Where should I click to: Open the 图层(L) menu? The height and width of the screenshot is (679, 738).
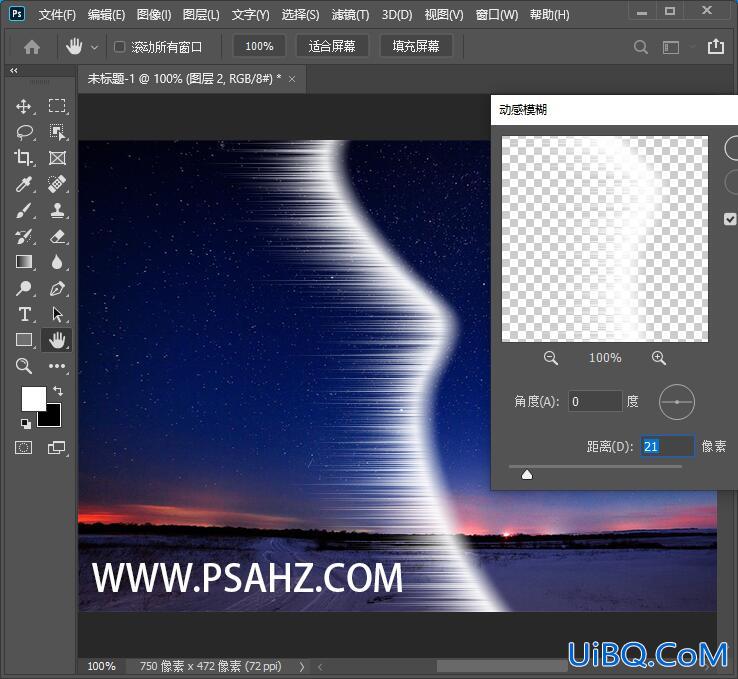[x=201, y=15]
